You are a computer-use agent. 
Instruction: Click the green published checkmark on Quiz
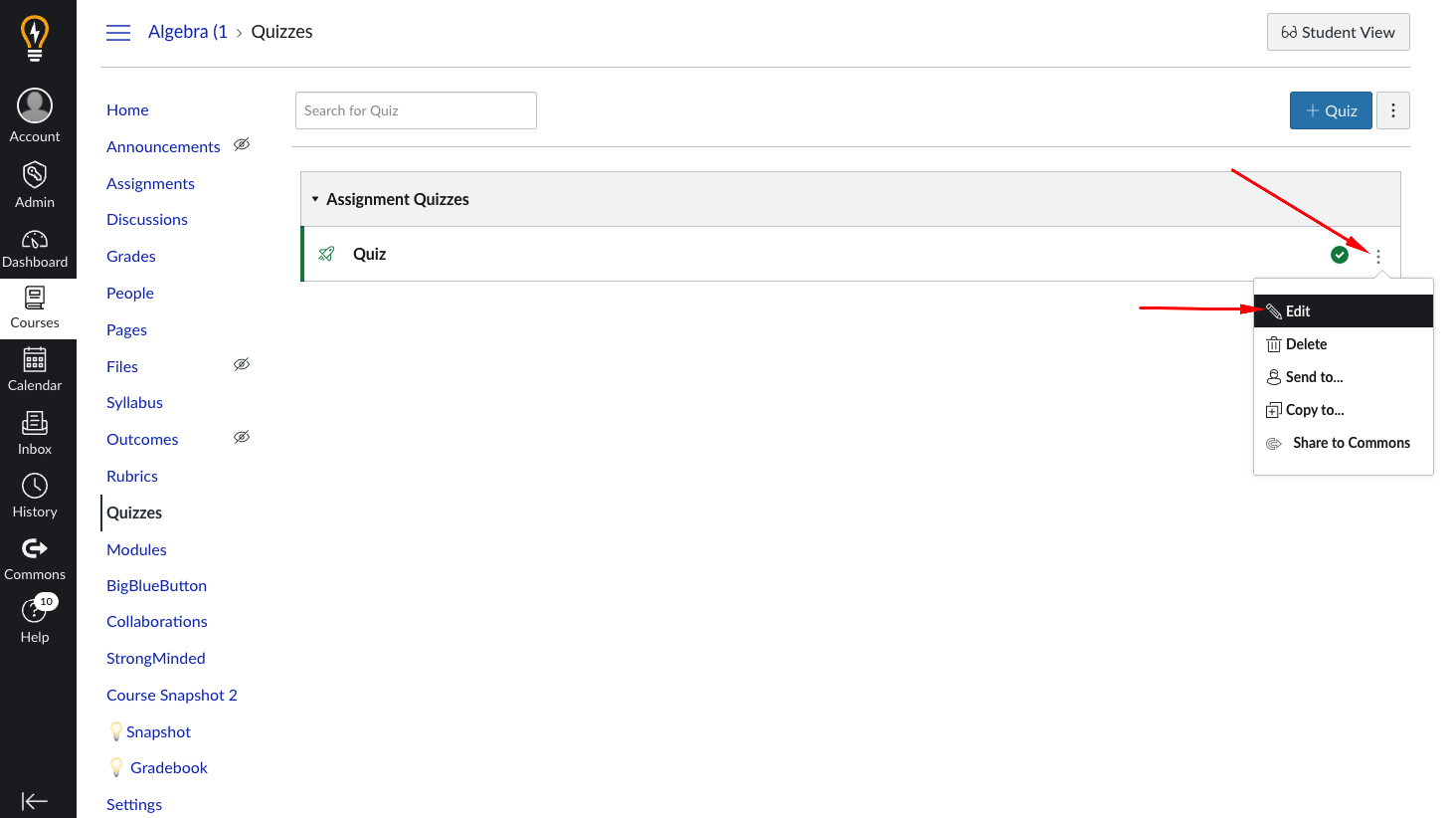1340,255
